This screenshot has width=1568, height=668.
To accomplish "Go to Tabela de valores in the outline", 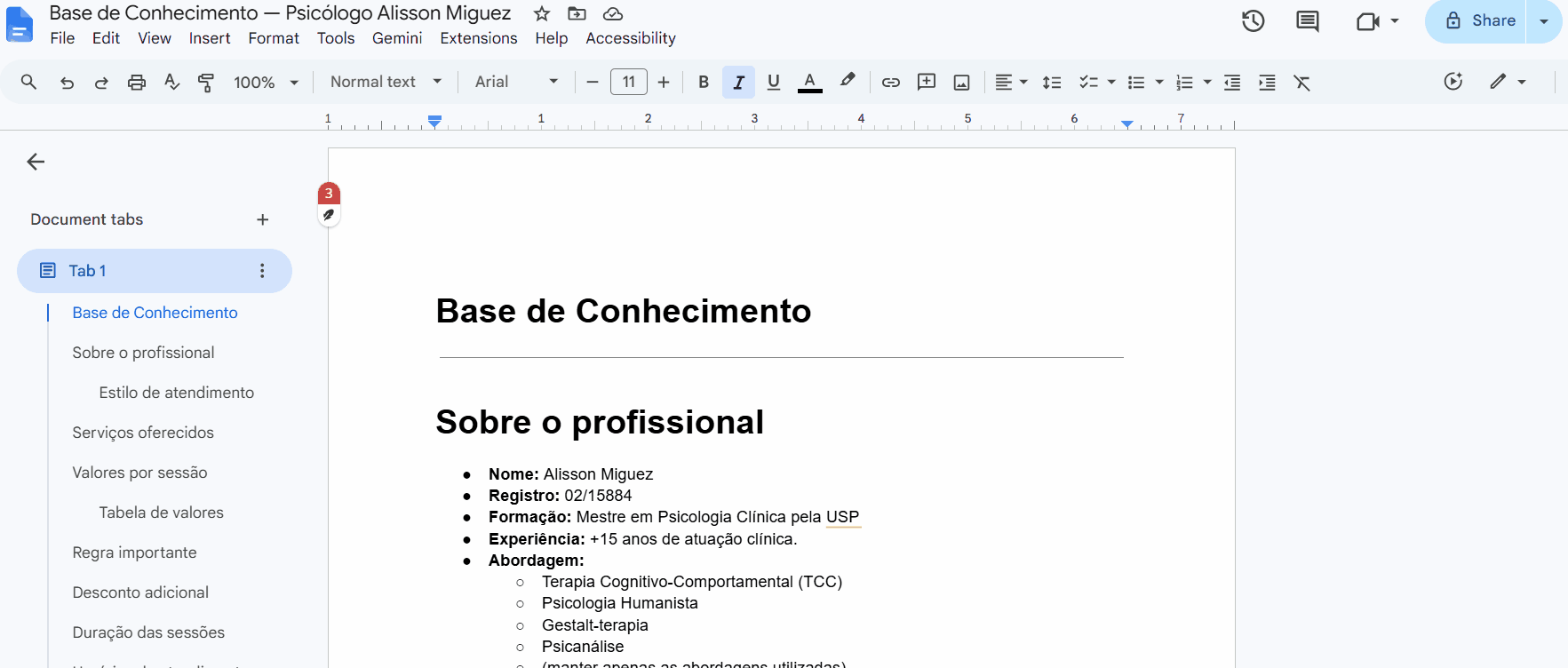I will click(x=162, y=513).
